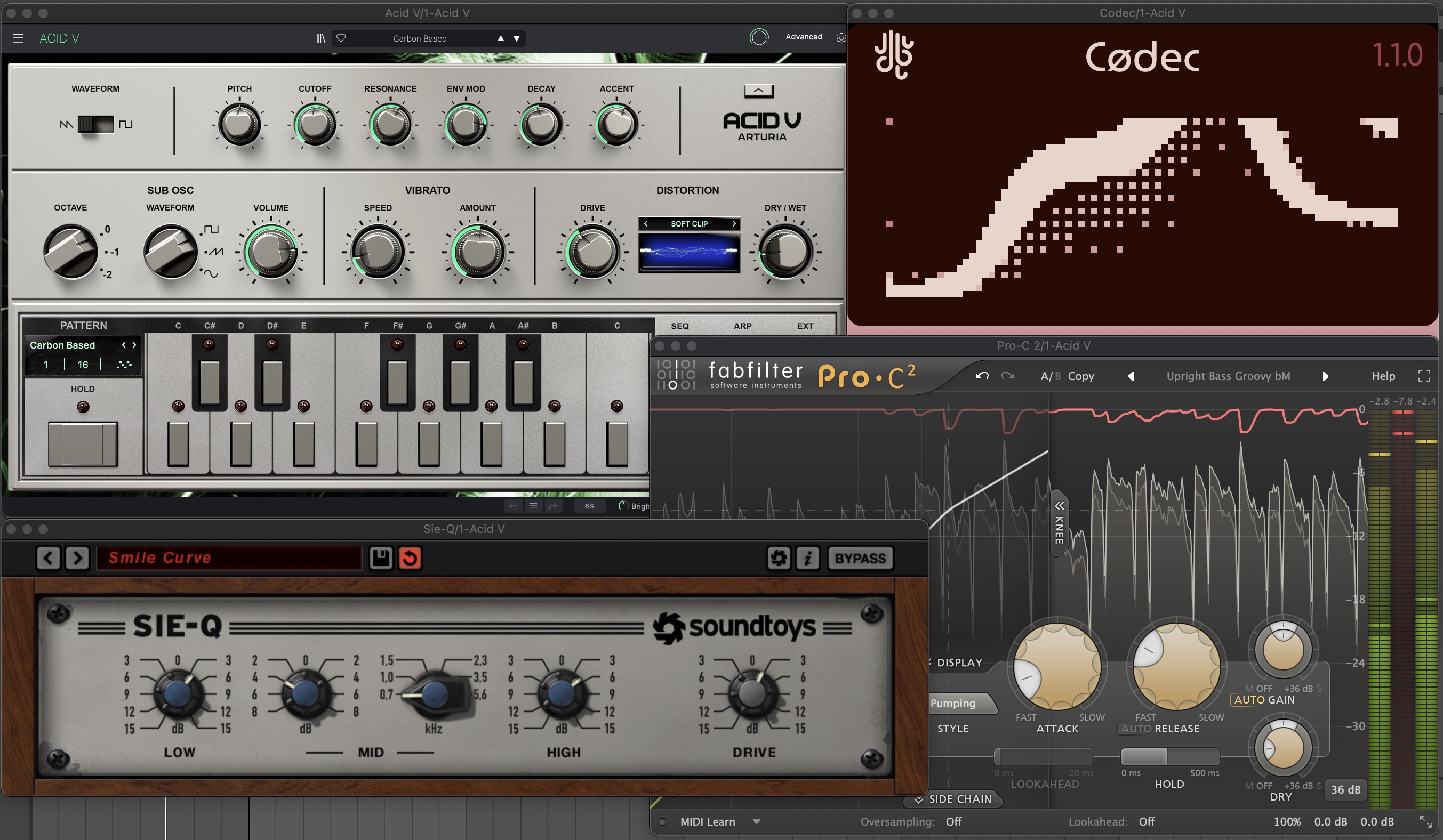Select next distortion type after SOFT CLIP
Viewport: 1443px width, 840px height.
click(x=734, y=224)
